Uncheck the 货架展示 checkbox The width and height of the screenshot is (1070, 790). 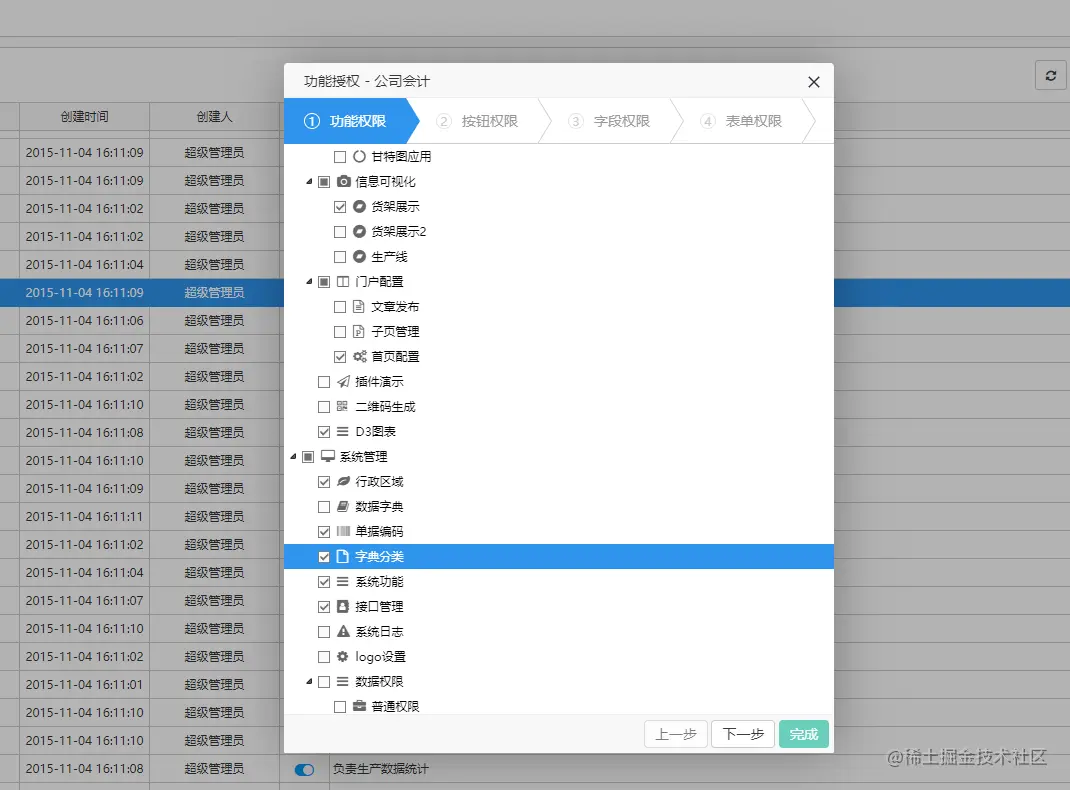(x=340, y=207)
